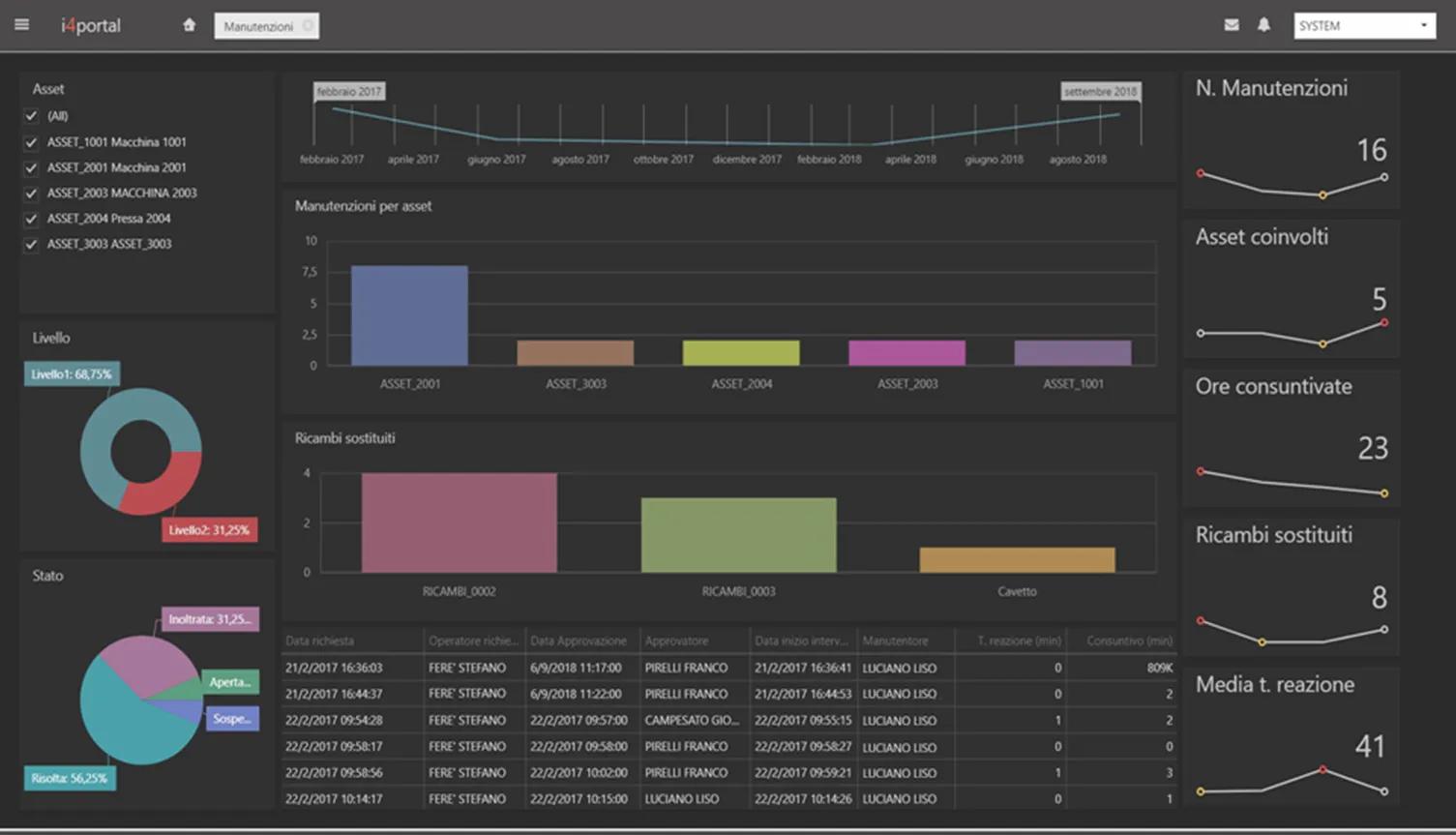Open the SYSTEM user dropdown

[1364, 26]
